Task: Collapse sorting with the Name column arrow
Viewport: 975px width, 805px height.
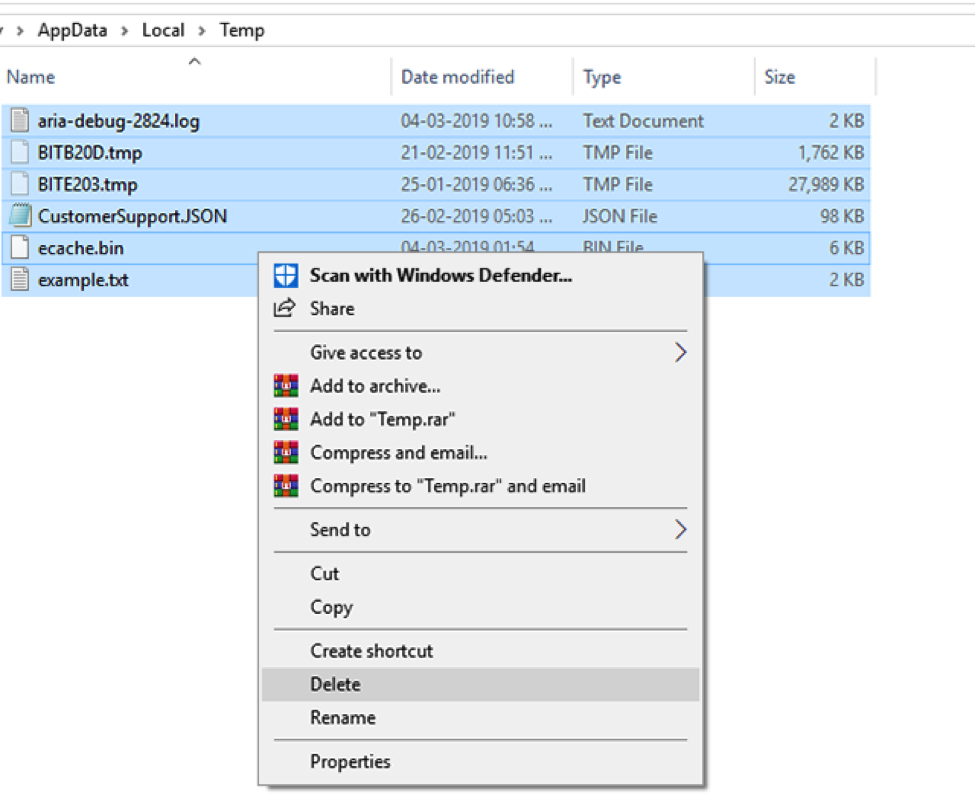Action: pyautogui.click(x=194, y=60)
